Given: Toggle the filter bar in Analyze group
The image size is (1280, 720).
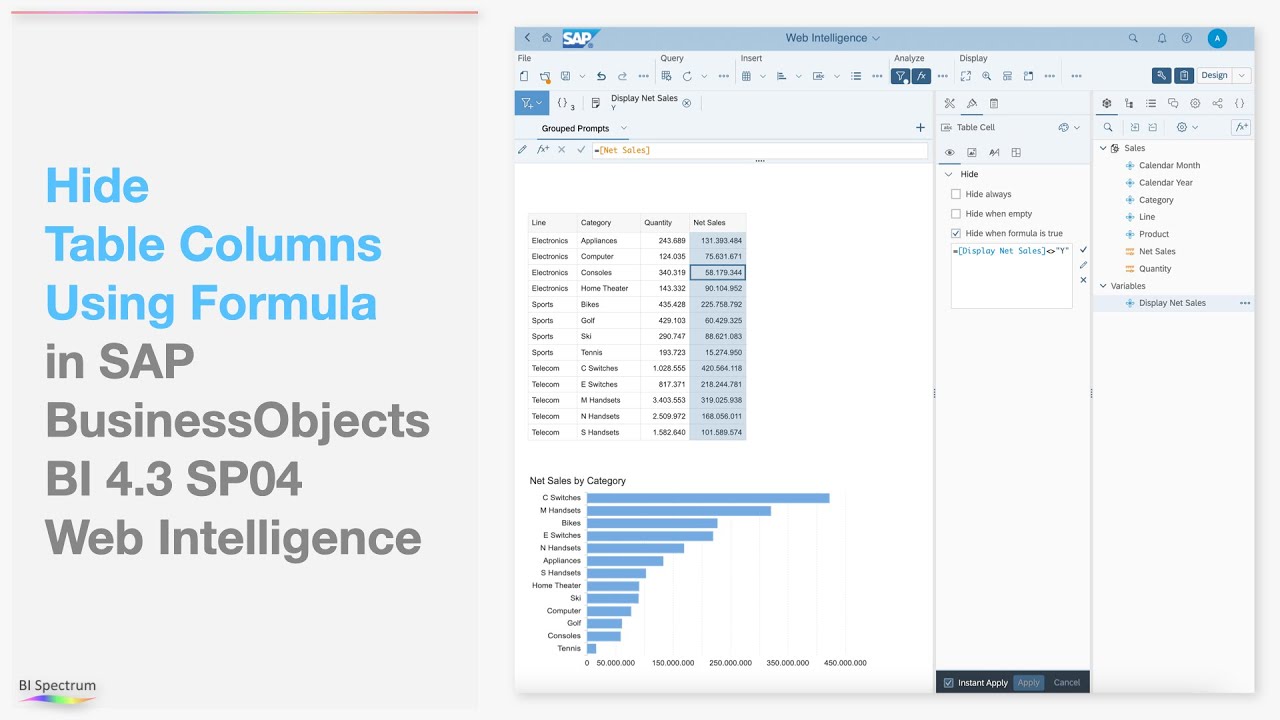Looking at the screenshot, I should point(900,76).
